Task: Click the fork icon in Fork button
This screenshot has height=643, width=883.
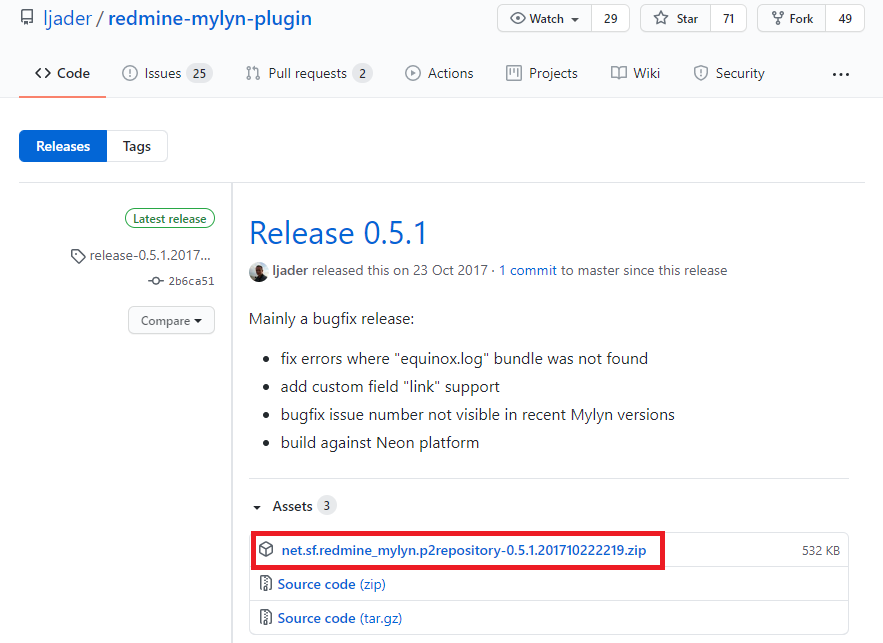Action: click(x=778, y=18)
